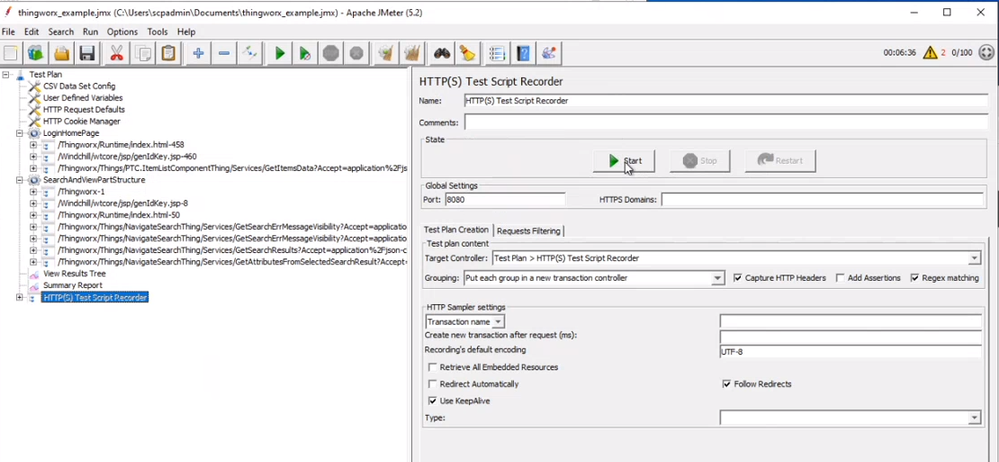
Task: Toggle the Regex matching checkbox
Action: [915, 278]
